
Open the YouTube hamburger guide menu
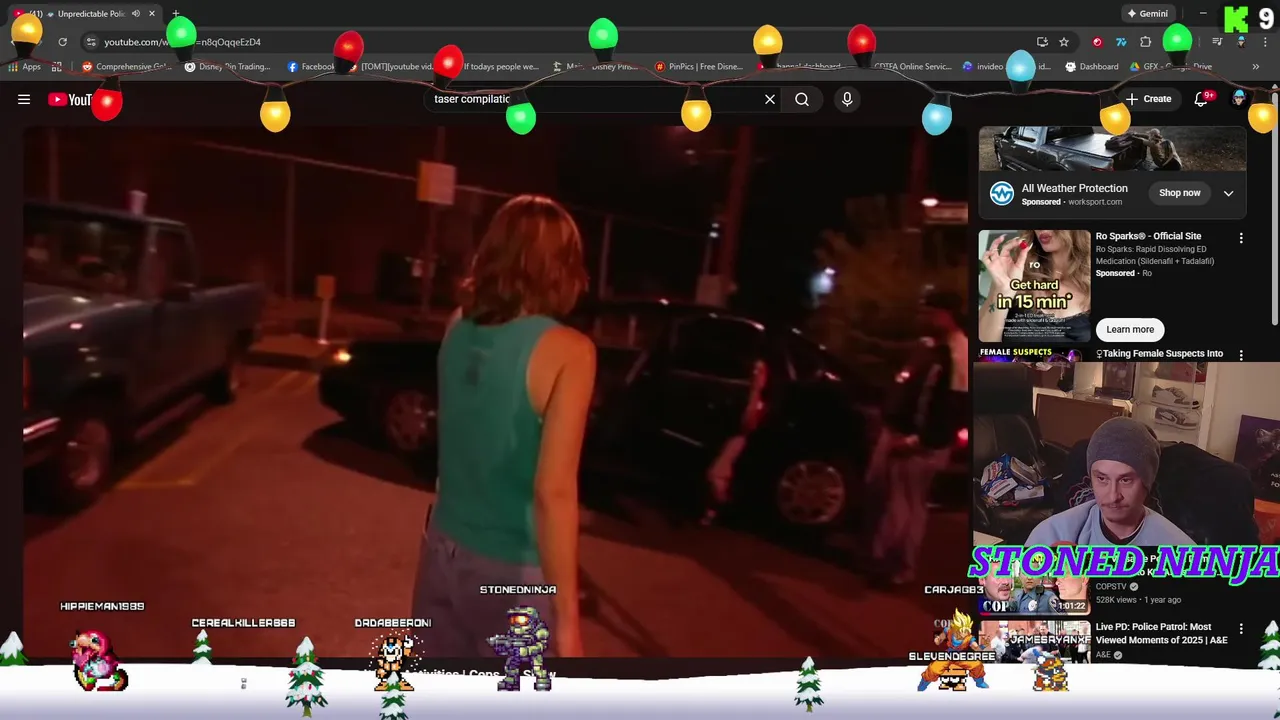[x=24, y=99]
